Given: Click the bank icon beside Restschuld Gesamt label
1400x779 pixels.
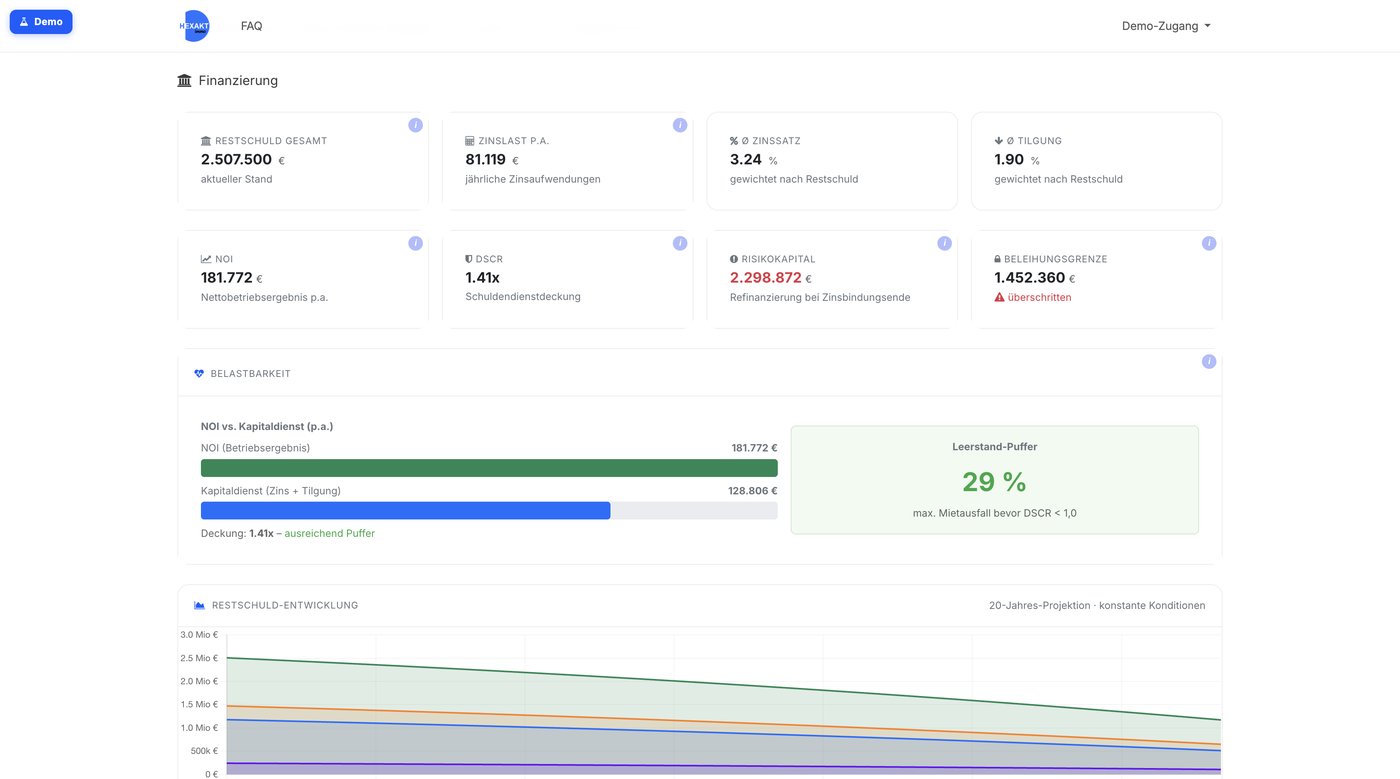Looking at the screenshot, I should point(206,141).
